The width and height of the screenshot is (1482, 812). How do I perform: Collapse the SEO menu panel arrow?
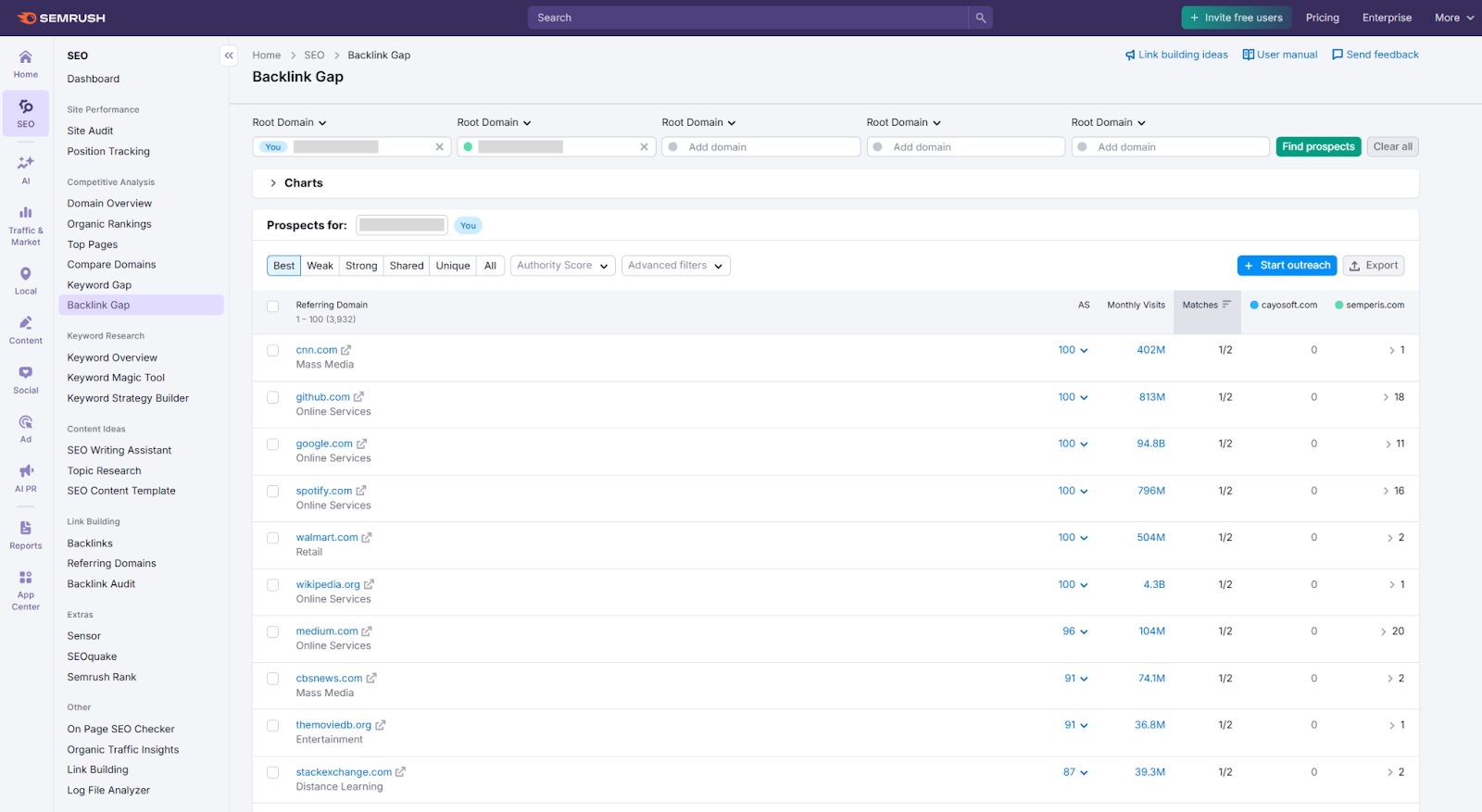229,56
